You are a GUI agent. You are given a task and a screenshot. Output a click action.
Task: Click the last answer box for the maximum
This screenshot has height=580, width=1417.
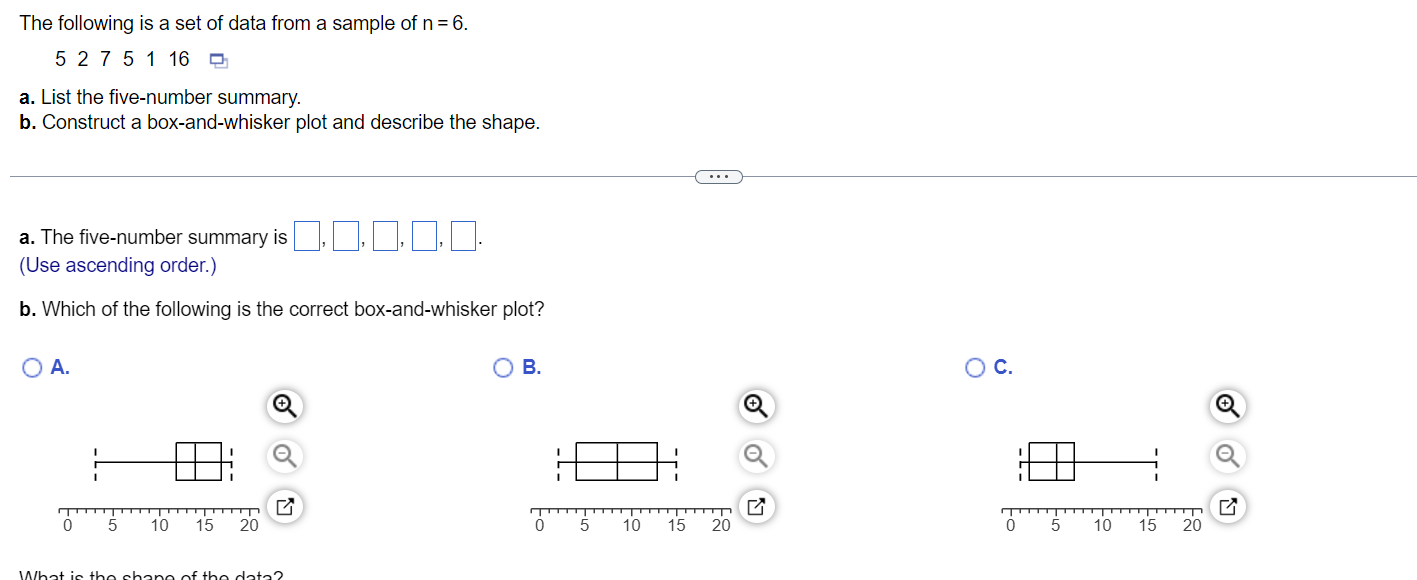tap(462, 235)
